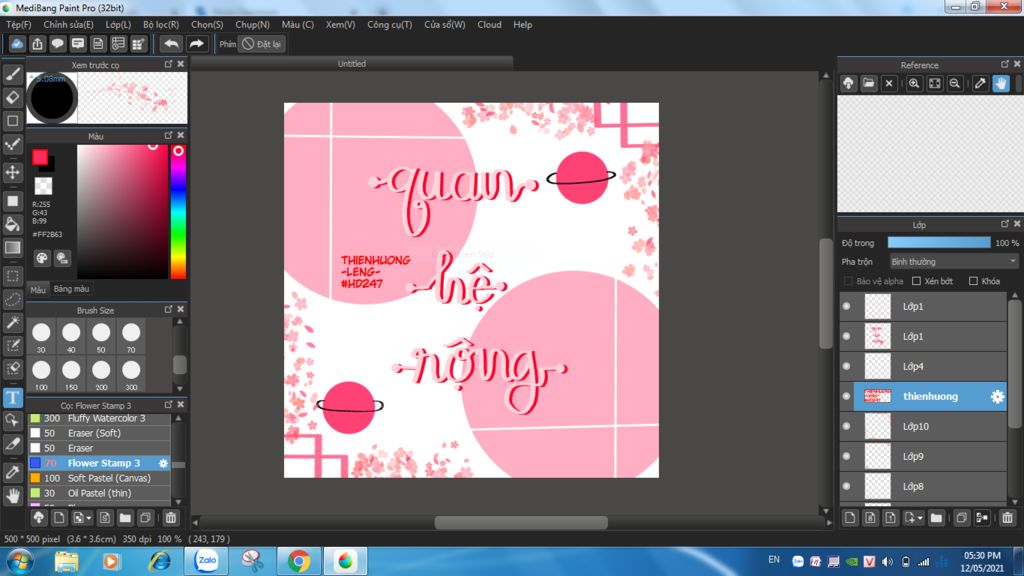
Task: Tick the Bảo vệ alpha checkbox
Action: (x=848, y=281)
